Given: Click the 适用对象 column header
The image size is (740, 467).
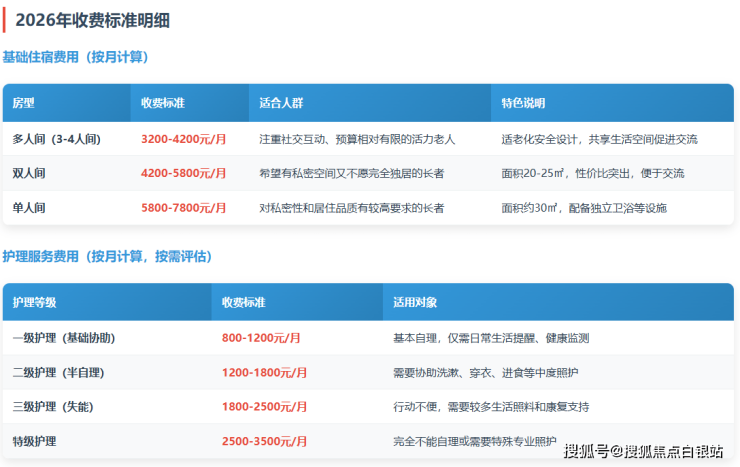Looking at the screenshot, I should [x=415, y=302].
